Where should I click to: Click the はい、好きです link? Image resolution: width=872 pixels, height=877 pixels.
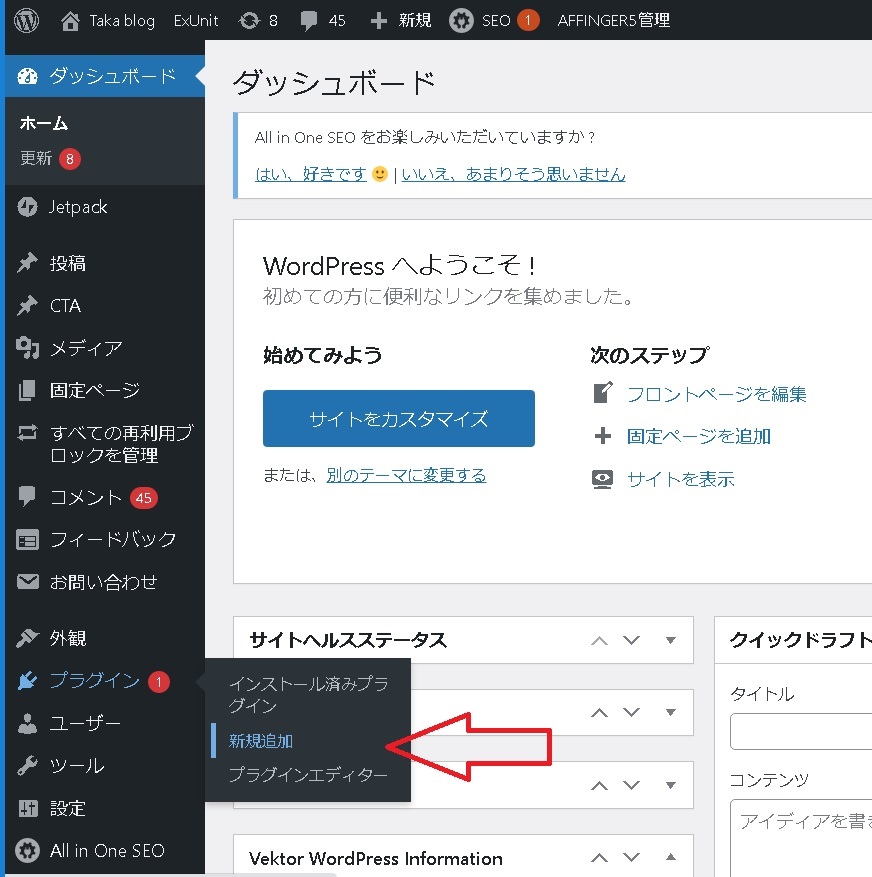coord(311,175)
